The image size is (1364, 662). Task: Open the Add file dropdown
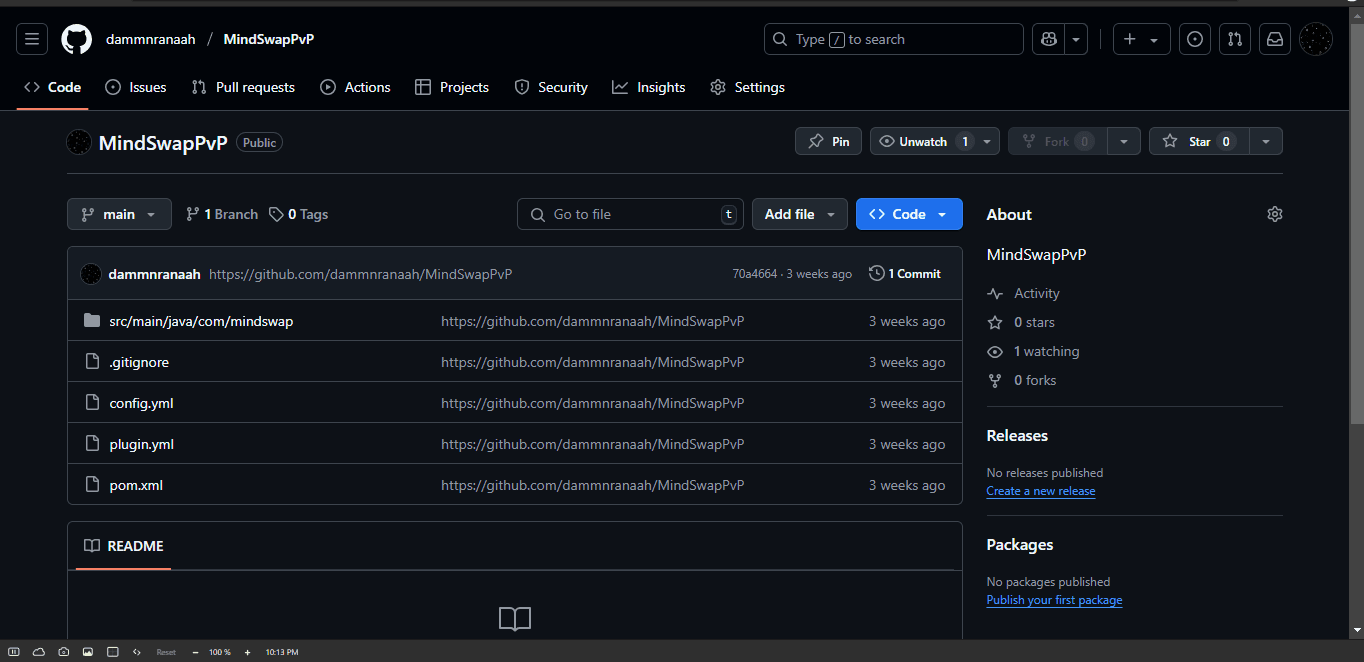800,214
